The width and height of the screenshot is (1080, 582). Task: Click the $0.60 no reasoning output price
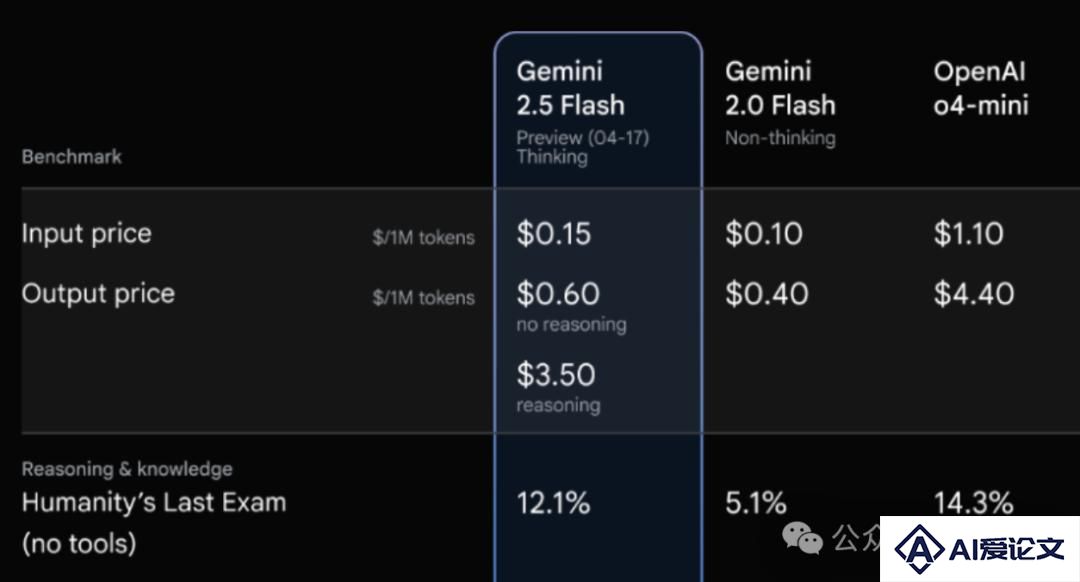click(558, 294)
